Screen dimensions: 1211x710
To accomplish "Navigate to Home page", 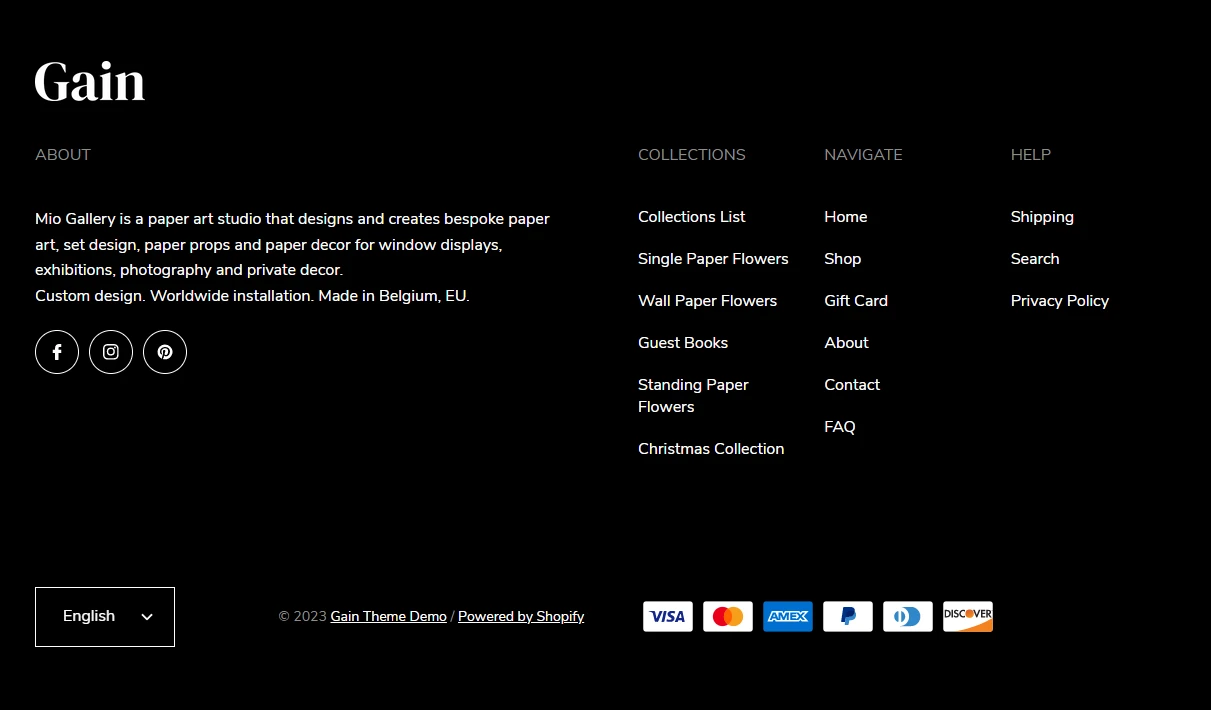I will click(x=846, y=217).
